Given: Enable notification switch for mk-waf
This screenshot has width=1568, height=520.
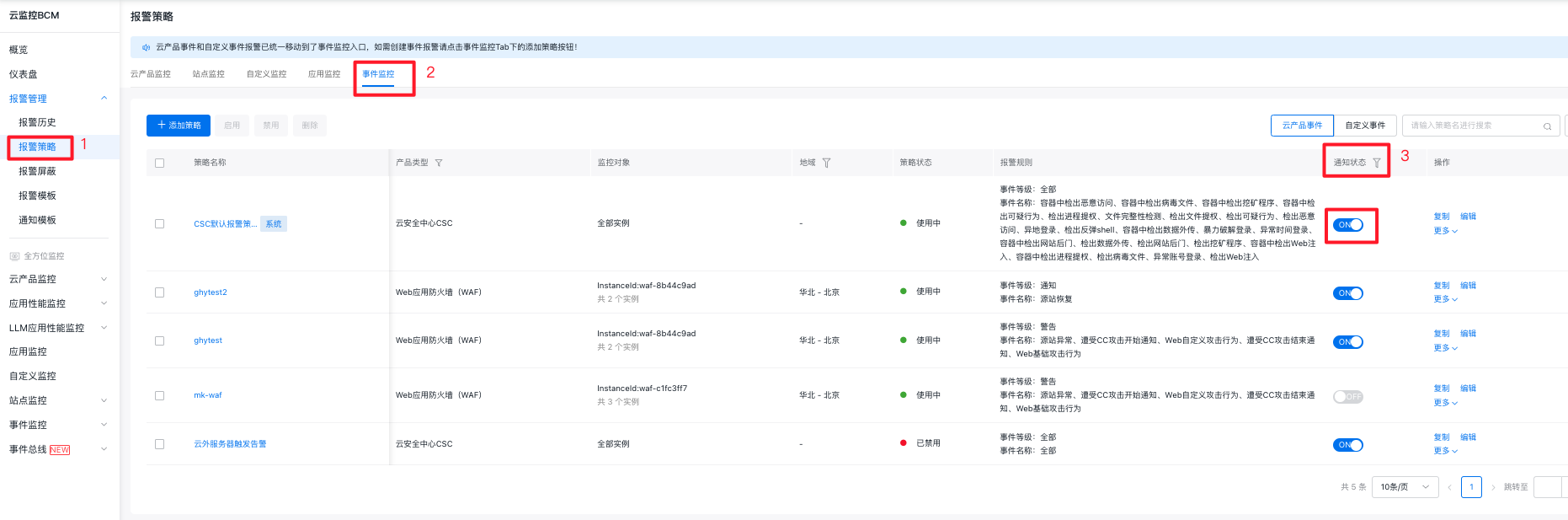Looking at the screenshot, I should (x=1348, y=397).
